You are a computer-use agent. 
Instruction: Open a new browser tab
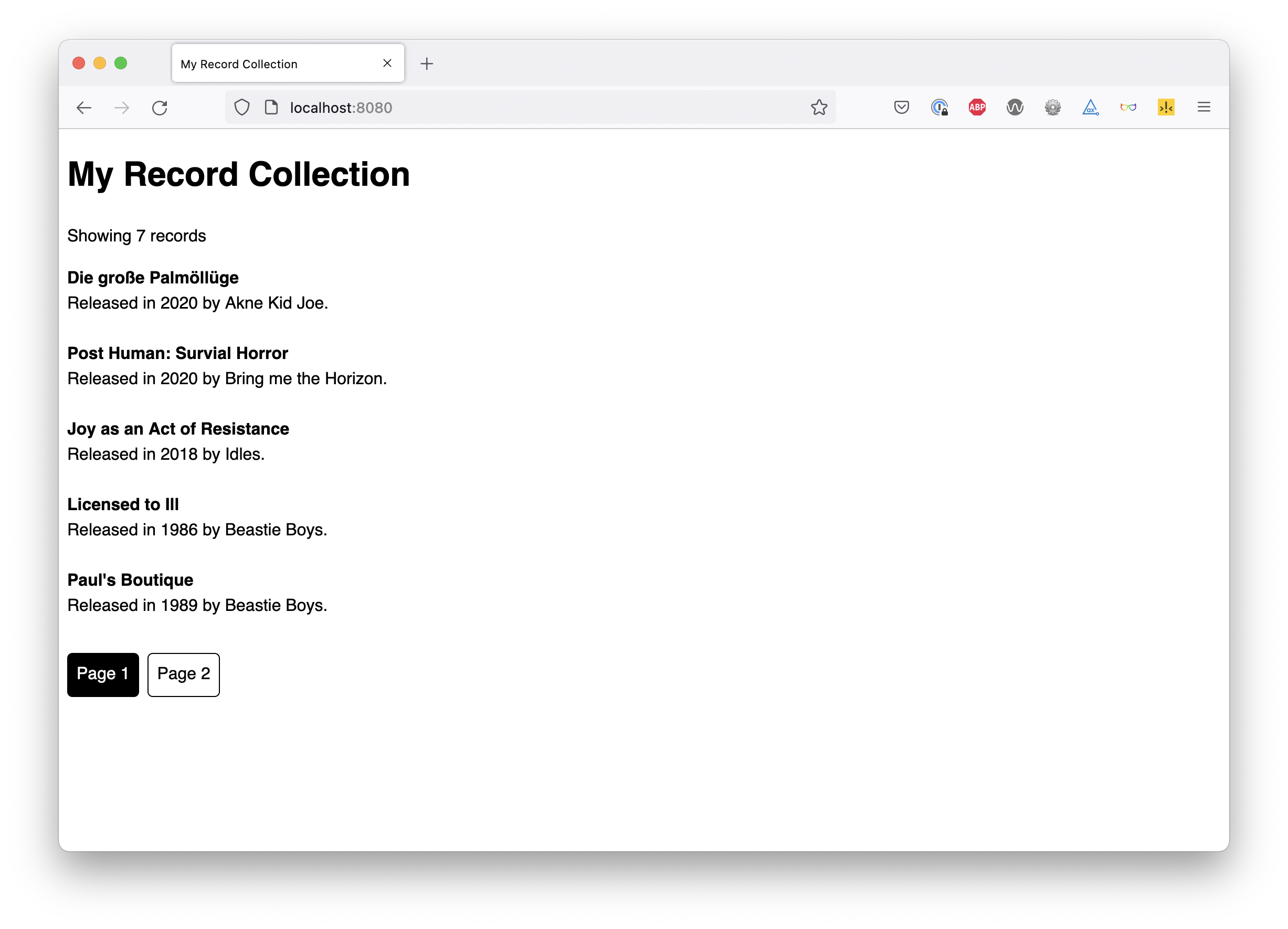coord(427,64)
